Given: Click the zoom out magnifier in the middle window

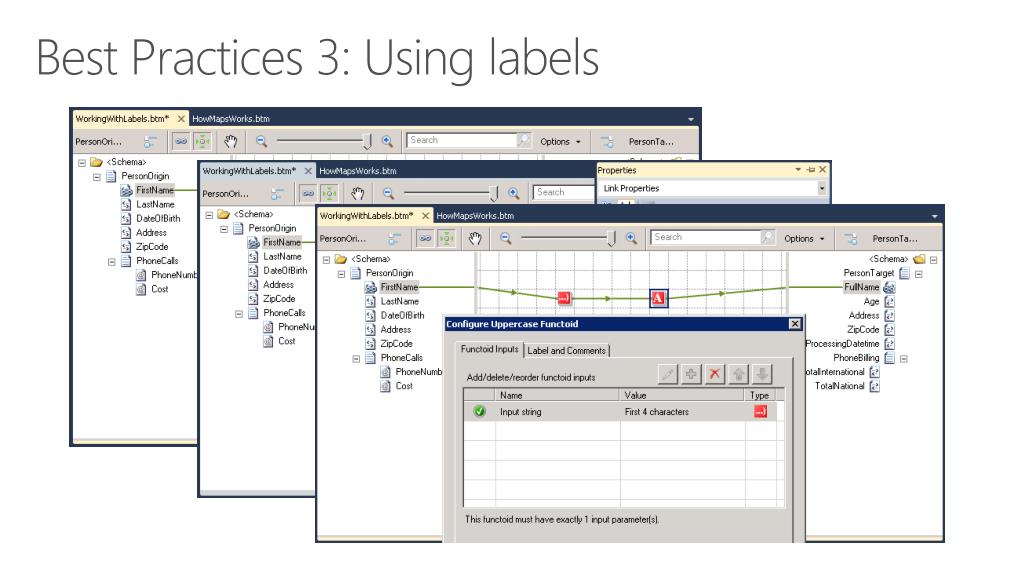Looking at the screenshot, I should click(x=388, y=193).
